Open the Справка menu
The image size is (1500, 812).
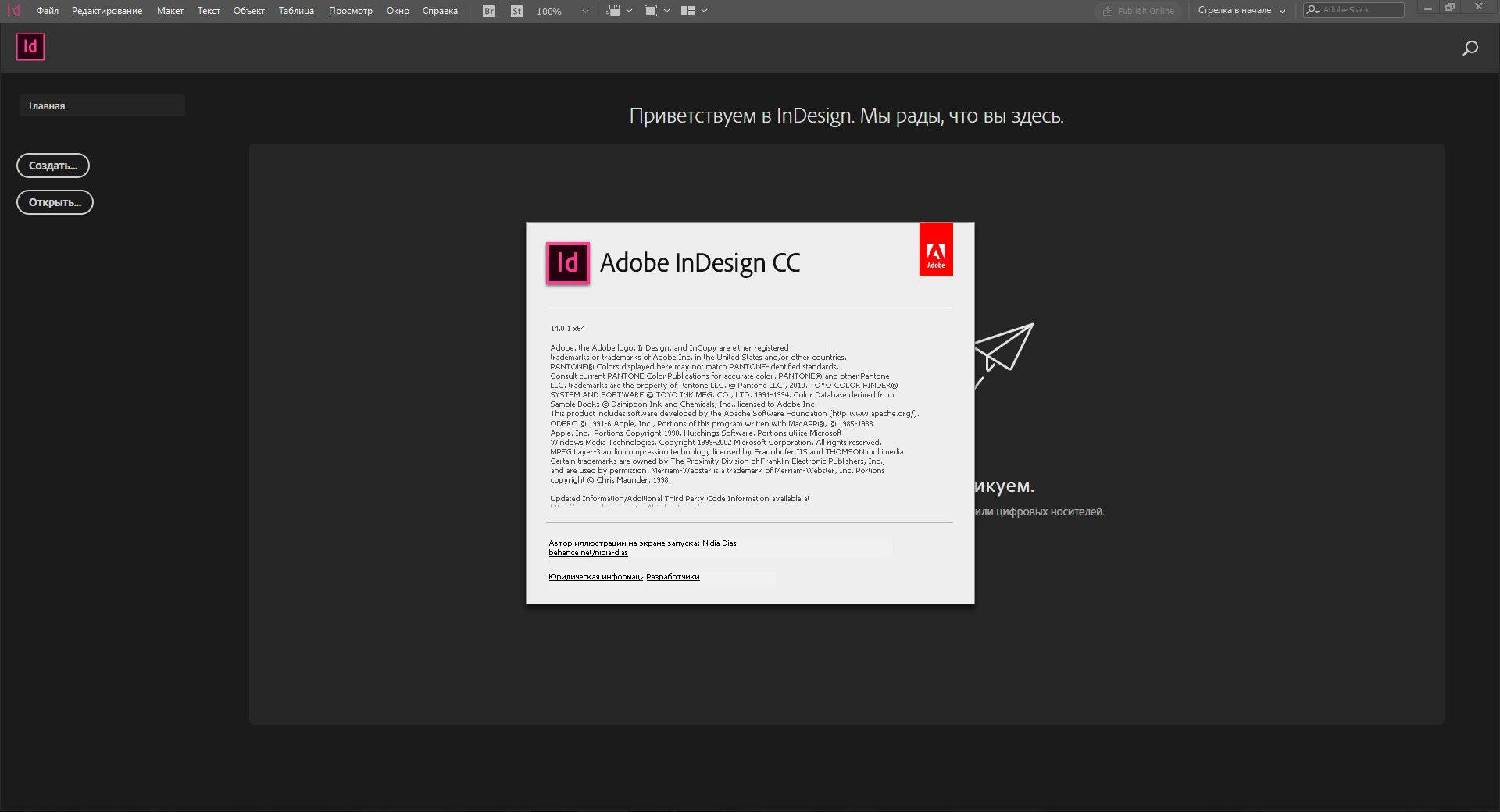pos(440,11)
